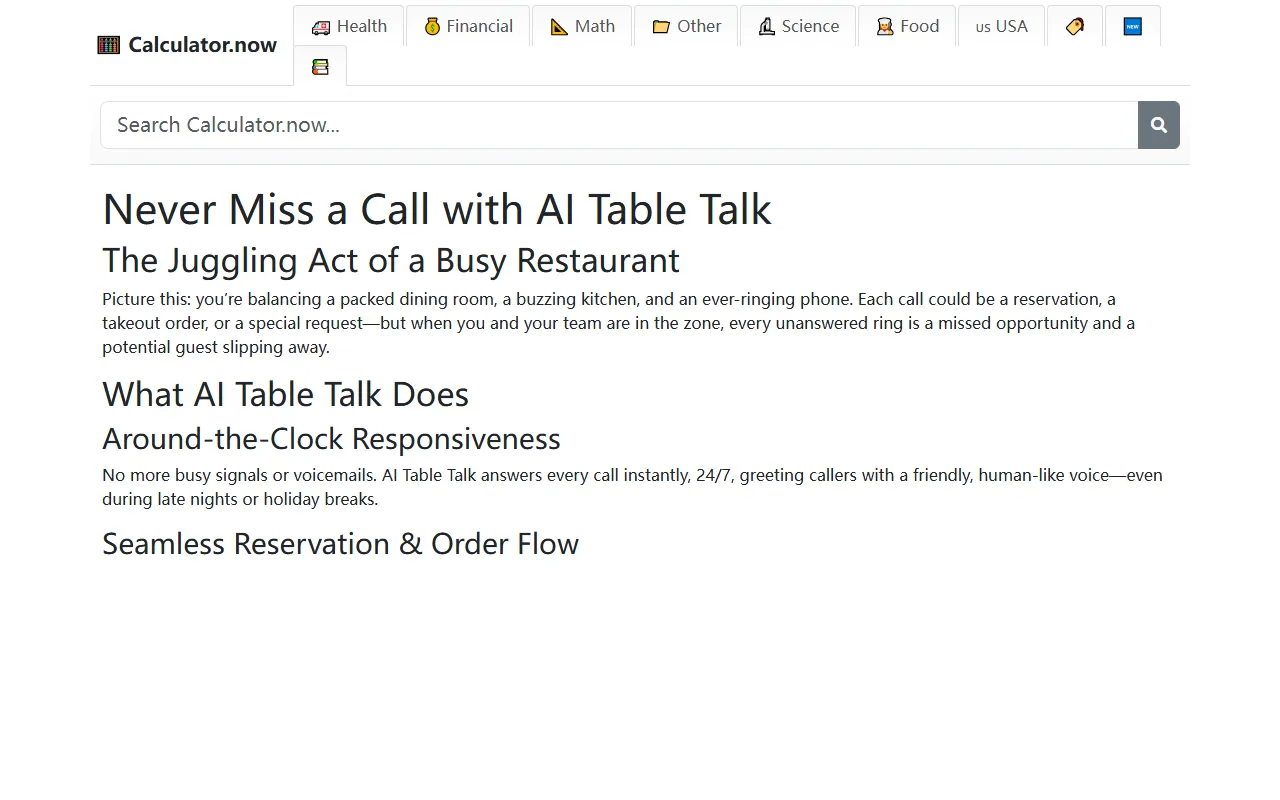Screen dimensions: 1280x800
Task: Select the Food category tab
Action: [907, 26]
